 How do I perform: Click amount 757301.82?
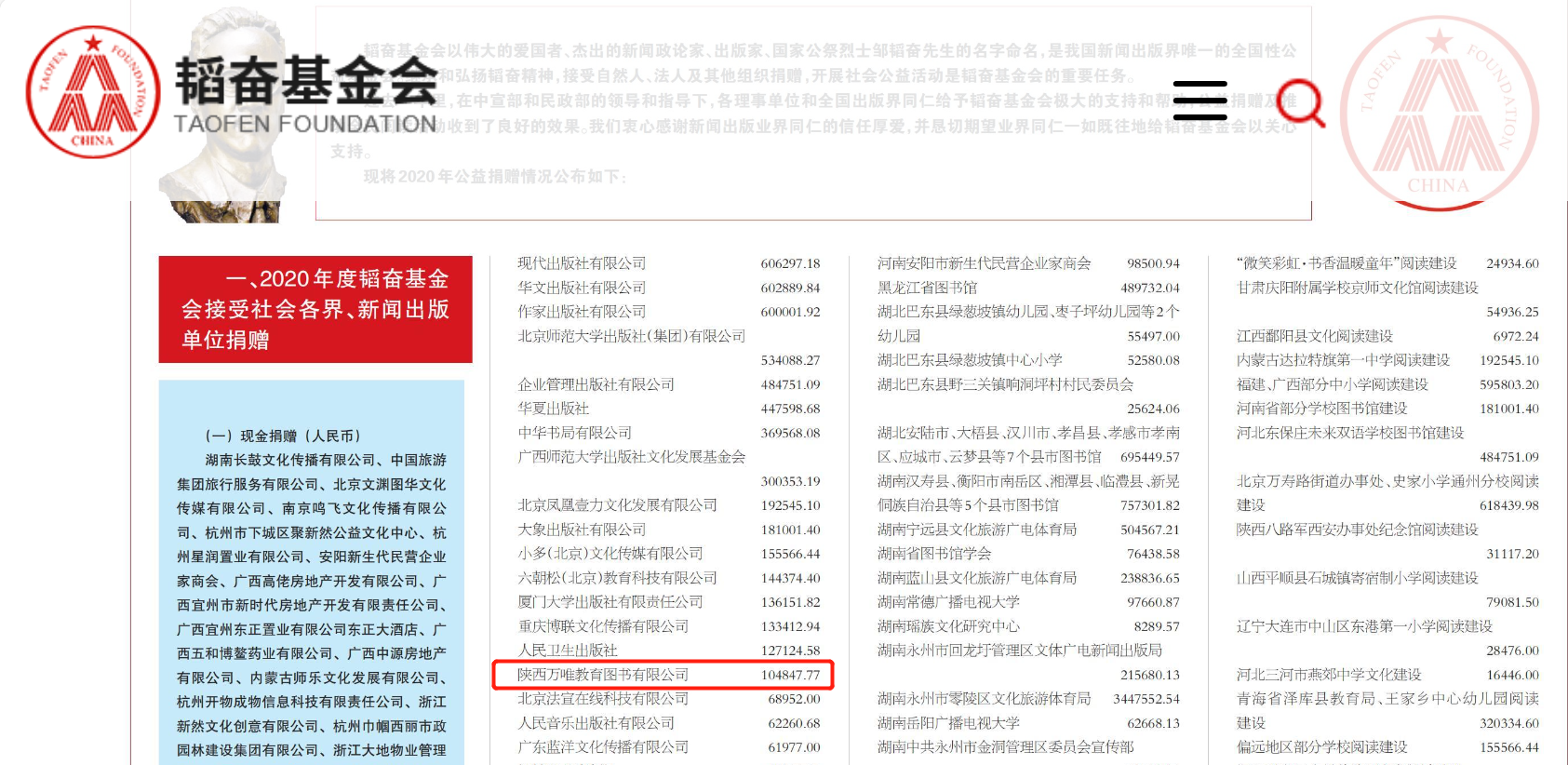click(1150, 505)
